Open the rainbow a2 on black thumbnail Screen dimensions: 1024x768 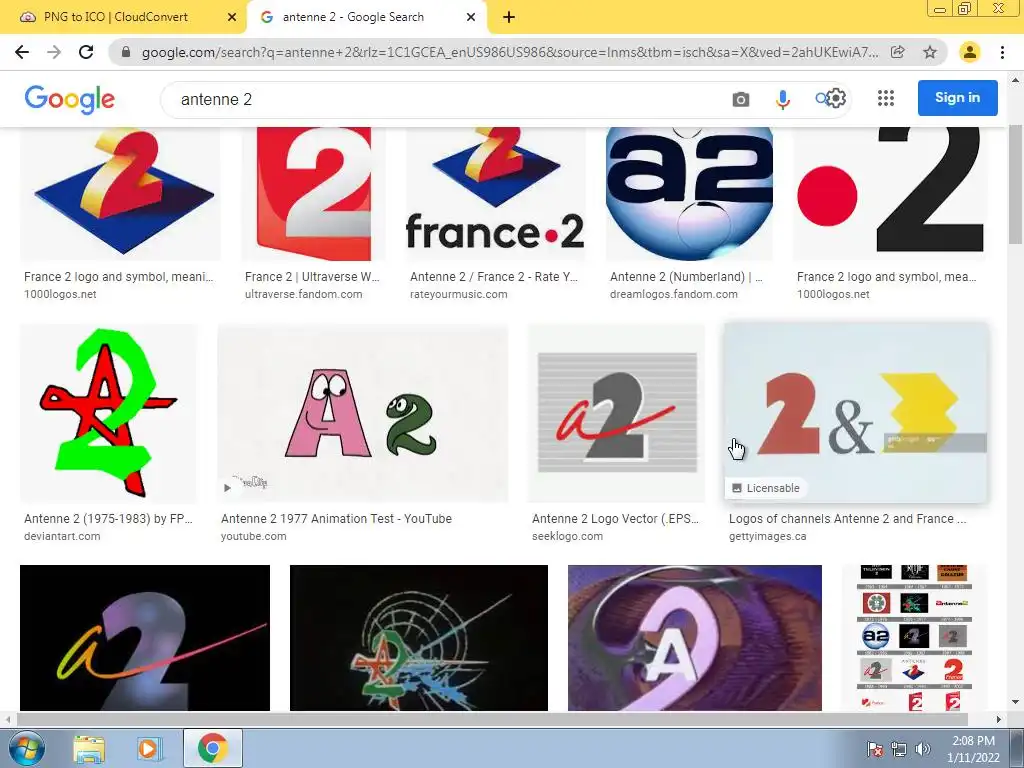click(x=145, y=637)
